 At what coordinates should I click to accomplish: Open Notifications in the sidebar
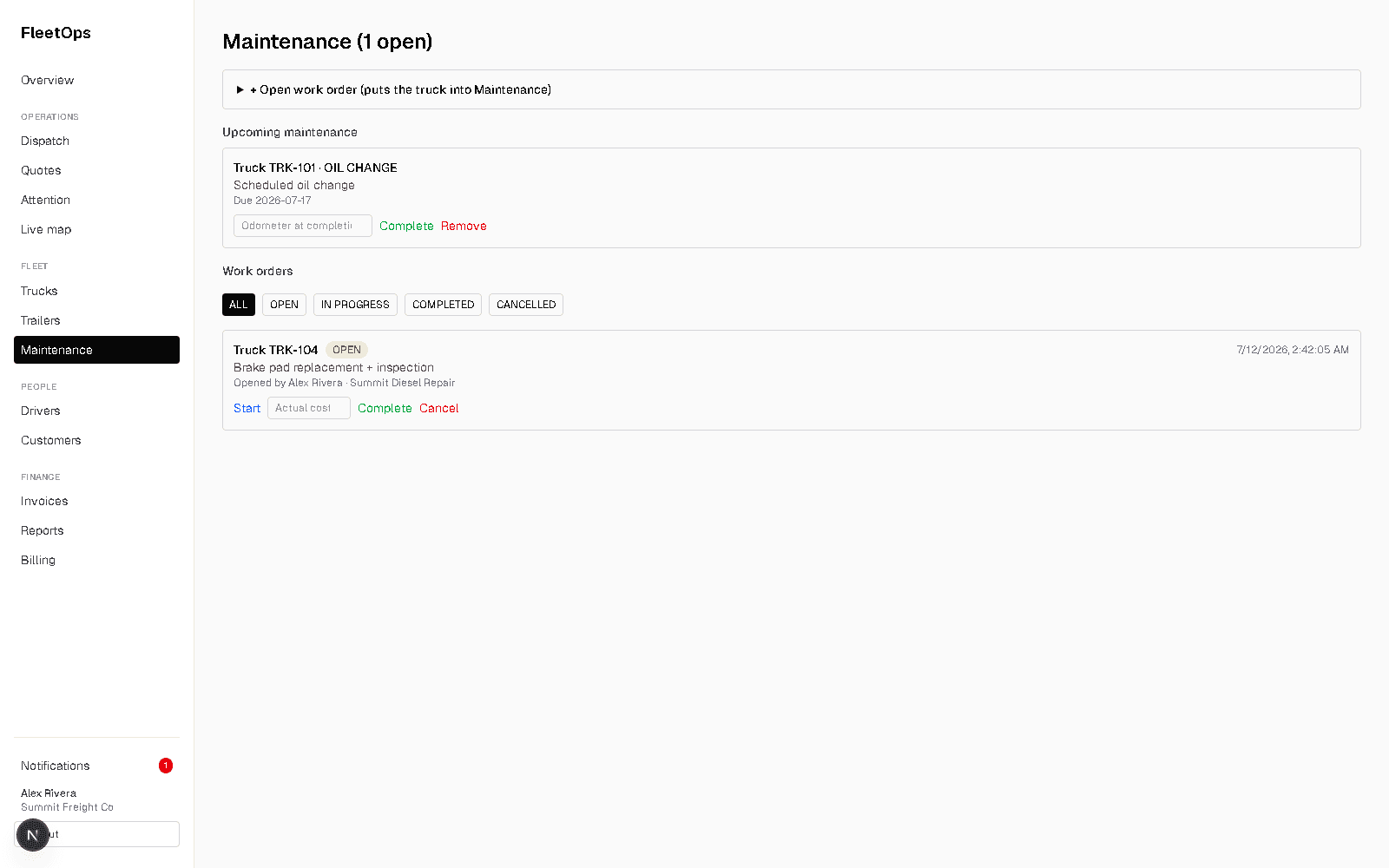click(96, 766)
